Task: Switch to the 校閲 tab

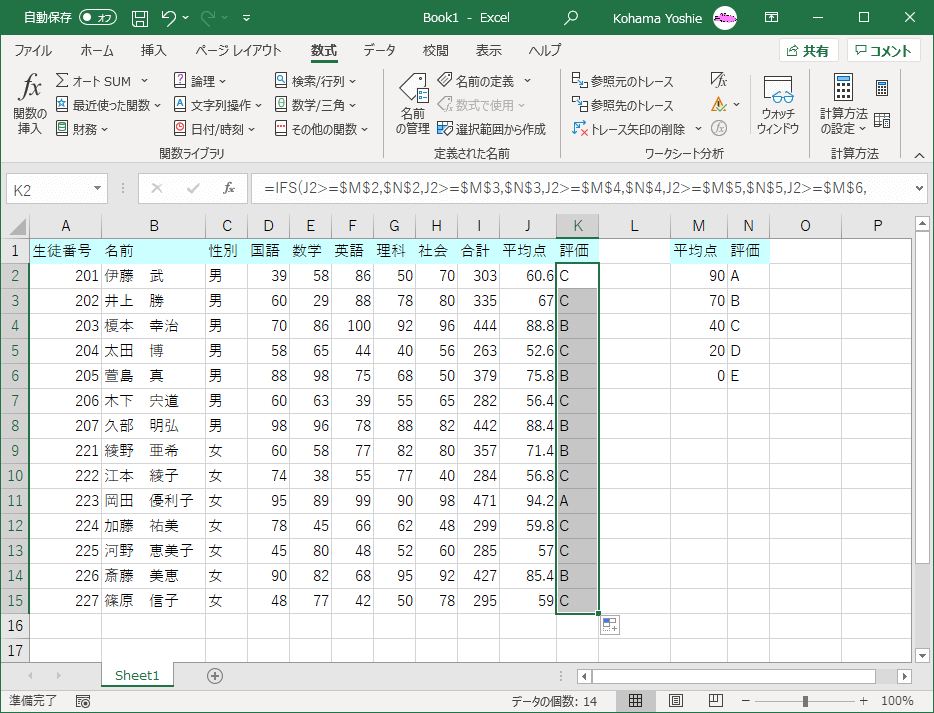Action: (435, 51)
